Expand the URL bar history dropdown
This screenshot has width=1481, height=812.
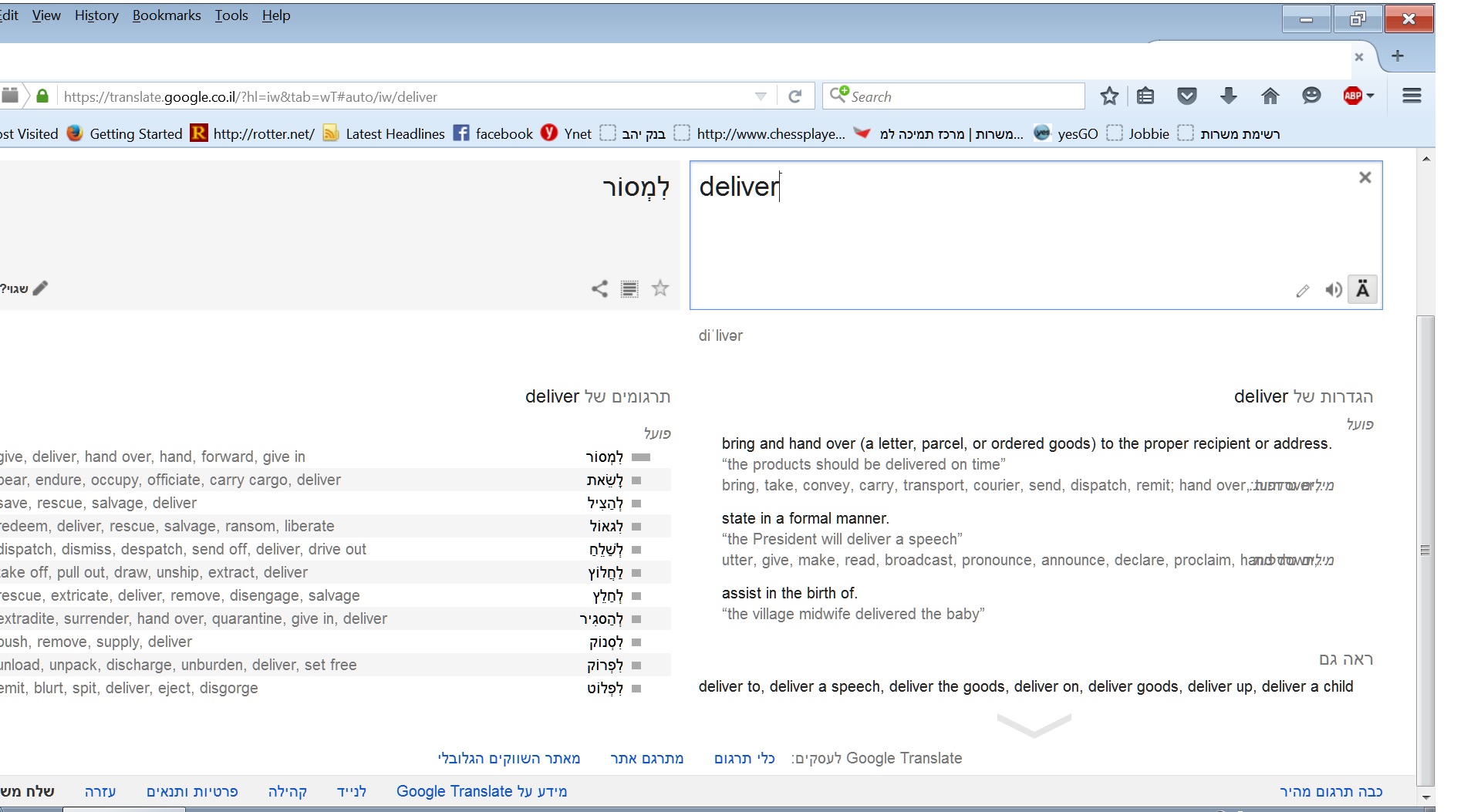pyautogui.click(x=761, y=96)
